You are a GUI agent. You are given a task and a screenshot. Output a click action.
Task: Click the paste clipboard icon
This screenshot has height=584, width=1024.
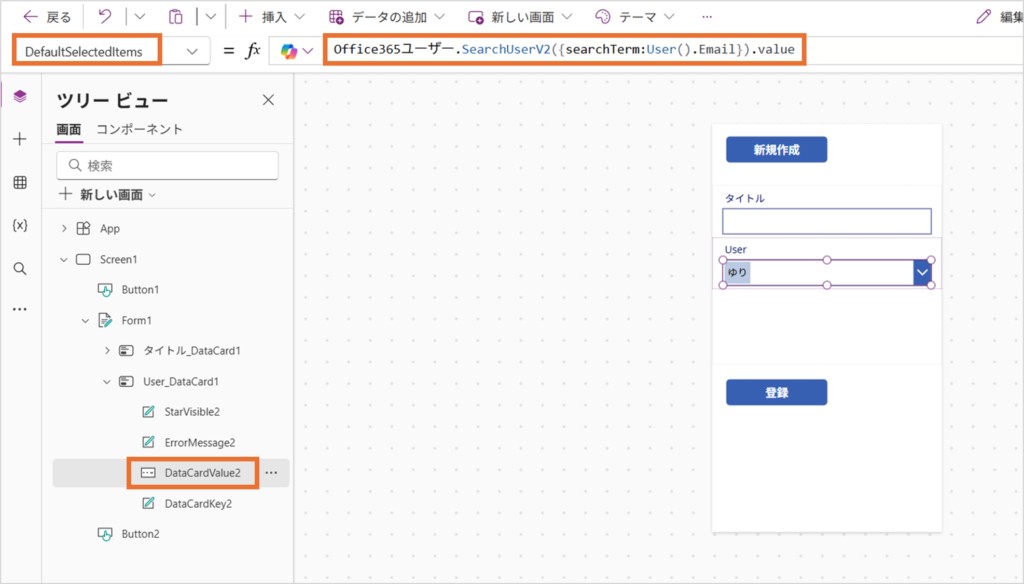point(176,17)
